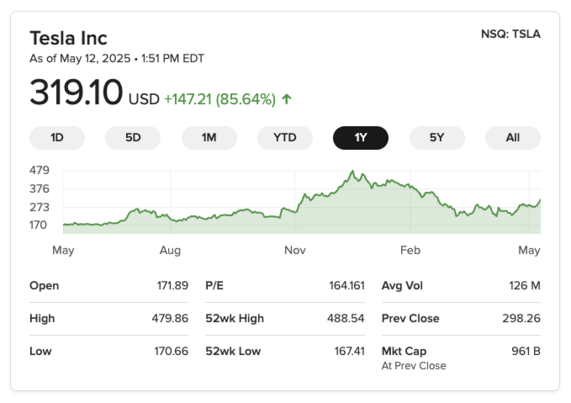Screen dimensions: 571x403
Task: Click the High value 479.86
Action: point(170,318)
